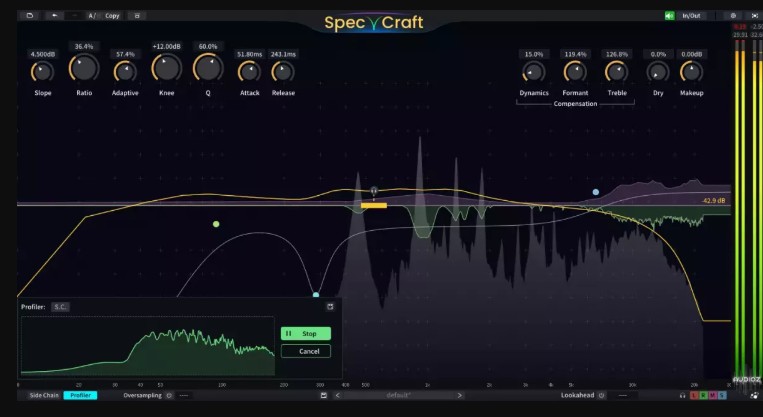Toggle the green speaker monitor icon
Image resolution: width=763 pixels, height=417 pixels.
pos(670,16)
